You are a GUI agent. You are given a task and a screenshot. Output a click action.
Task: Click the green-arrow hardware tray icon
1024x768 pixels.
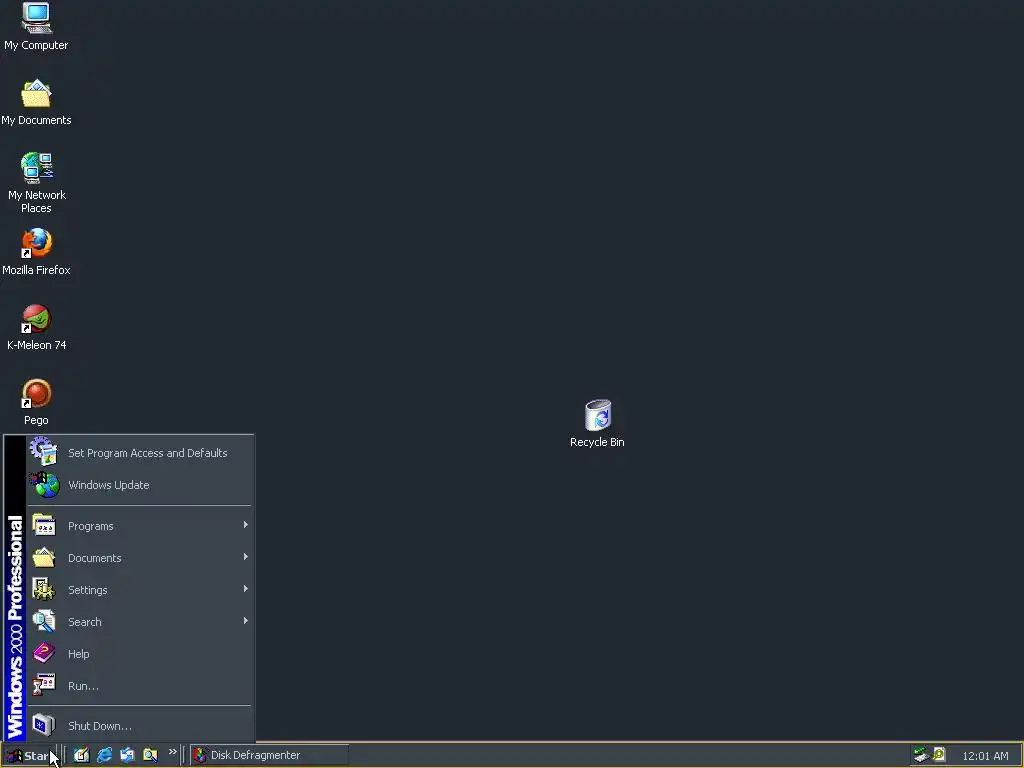921,755
